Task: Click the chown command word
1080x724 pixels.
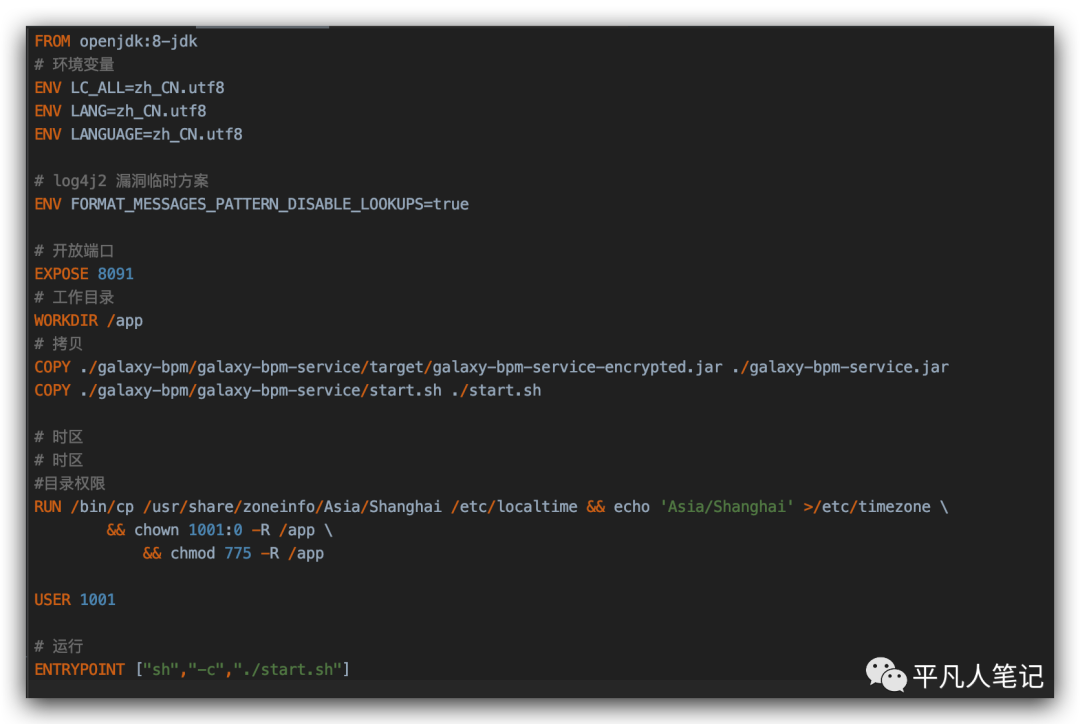Action: point(156,530)
